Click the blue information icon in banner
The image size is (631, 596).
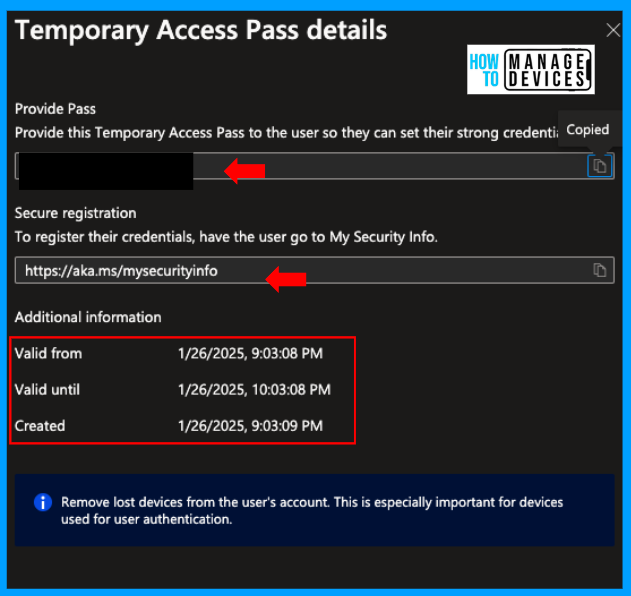[43, 502]
